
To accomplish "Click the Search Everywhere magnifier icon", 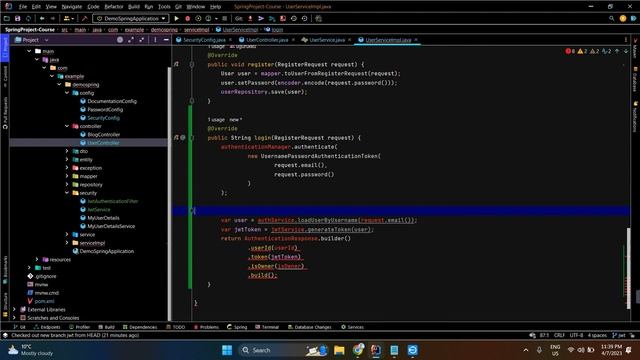I will click(x=611, y=18).
